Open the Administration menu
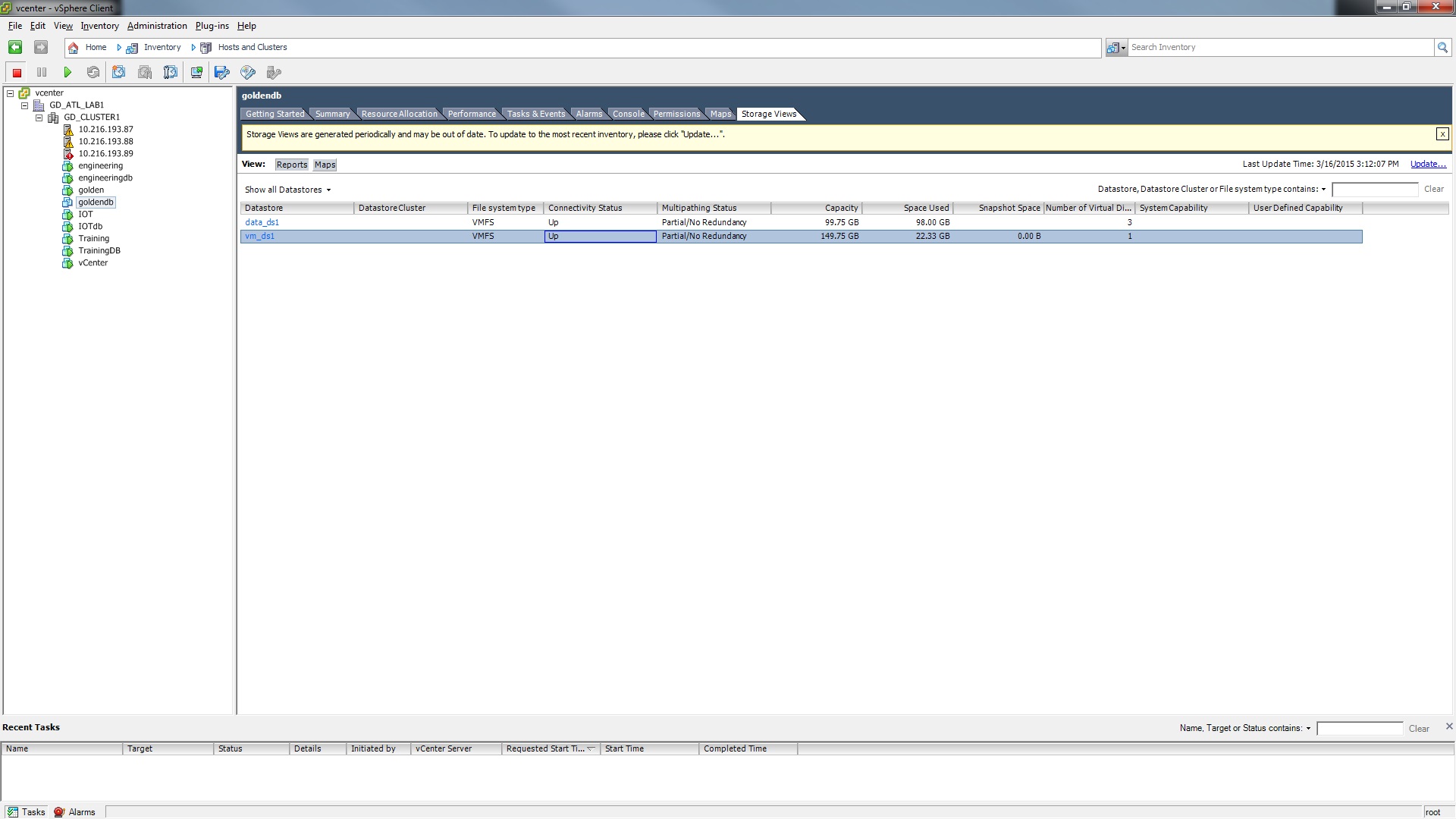 click(x=157, y=26)
